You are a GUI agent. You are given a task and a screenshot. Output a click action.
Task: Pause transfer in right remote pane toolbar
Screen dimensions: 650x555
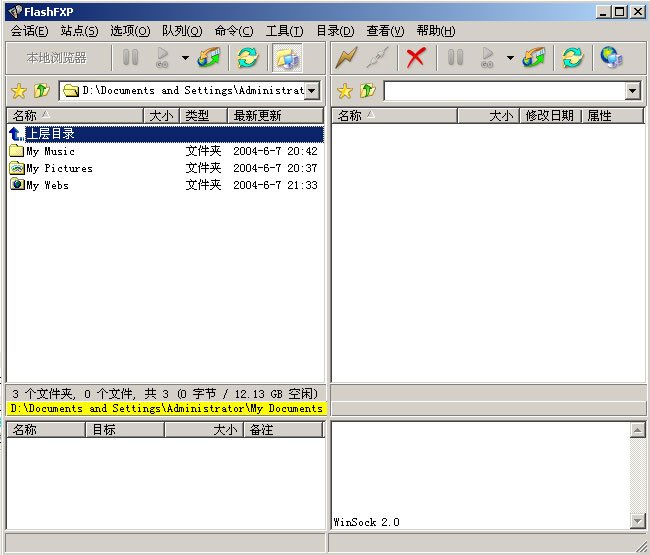pos(456,57)
